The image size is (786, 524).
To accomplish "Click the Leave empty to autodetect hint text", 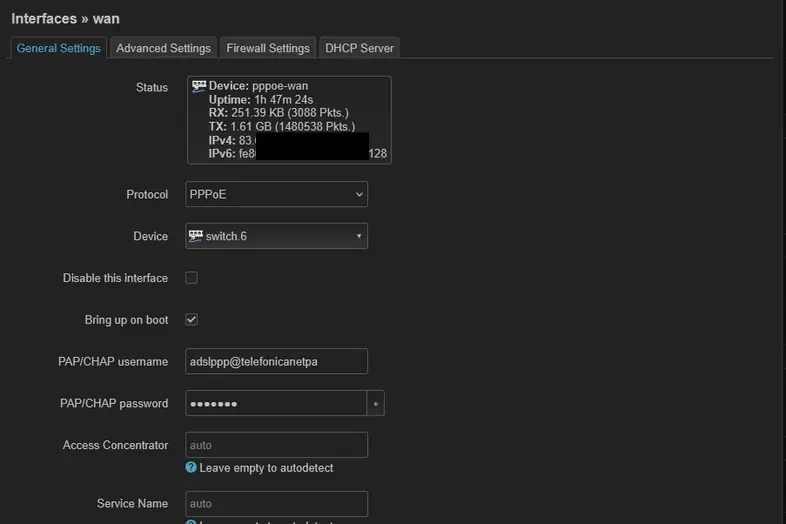I will point(266,468).
